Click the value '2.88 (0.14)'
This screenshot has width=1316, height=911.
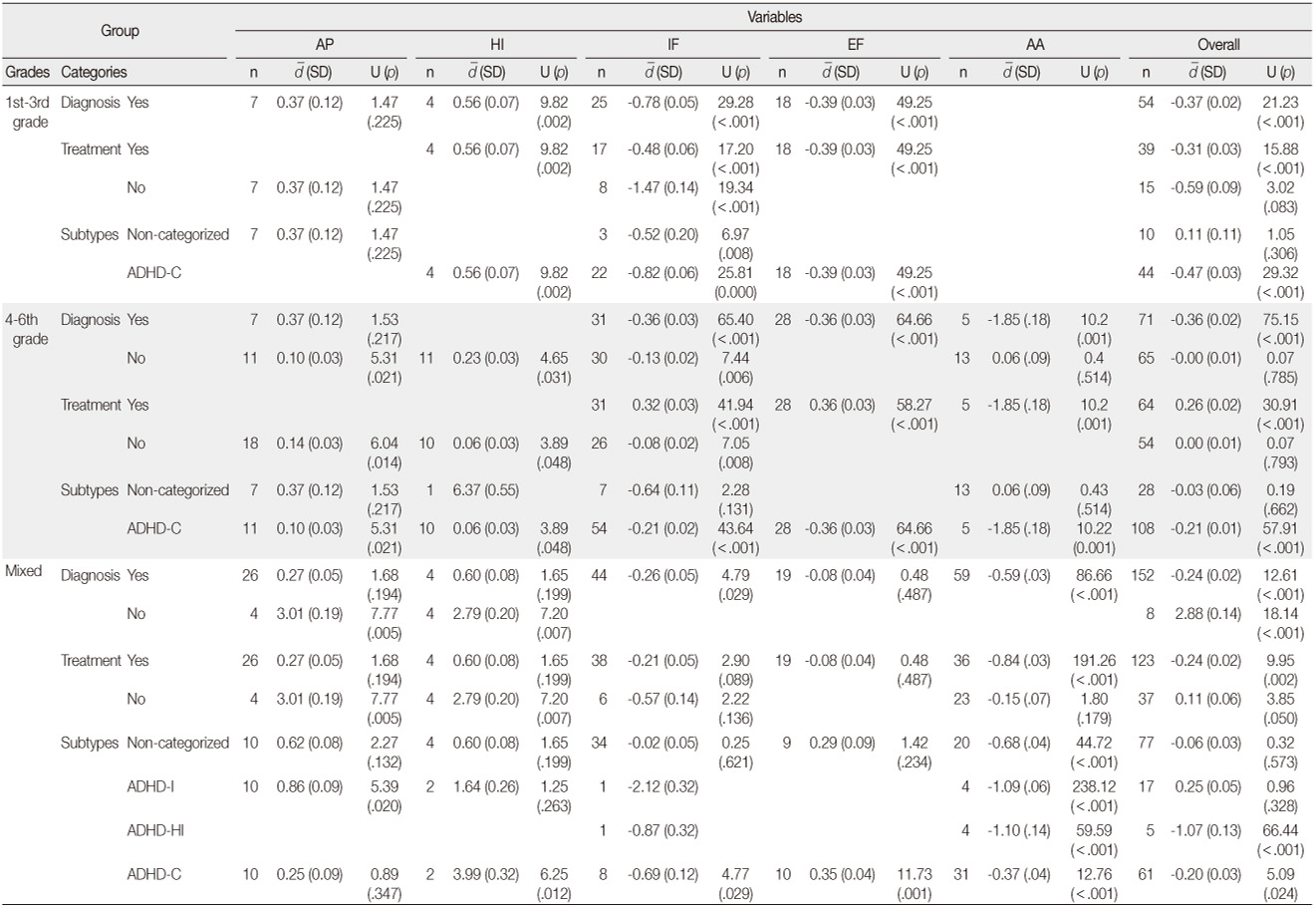1208,614
